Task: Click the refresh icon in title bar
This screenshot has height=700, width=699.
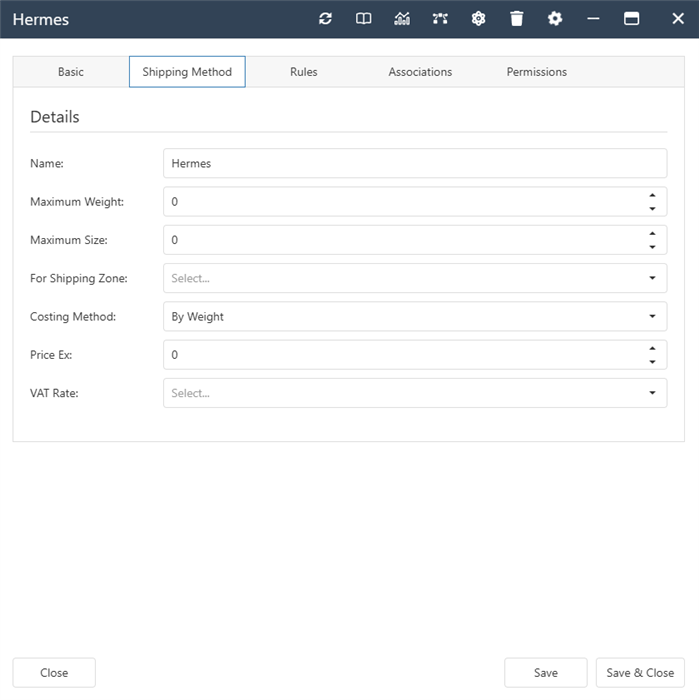Action: click(x=325, y=19)
